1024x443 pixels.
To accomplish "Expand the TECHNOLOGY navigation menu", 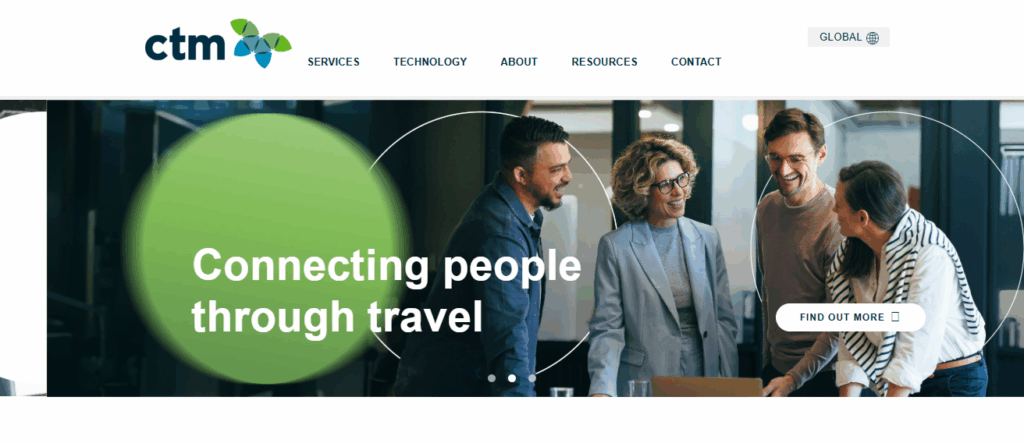I will [430, 62].
